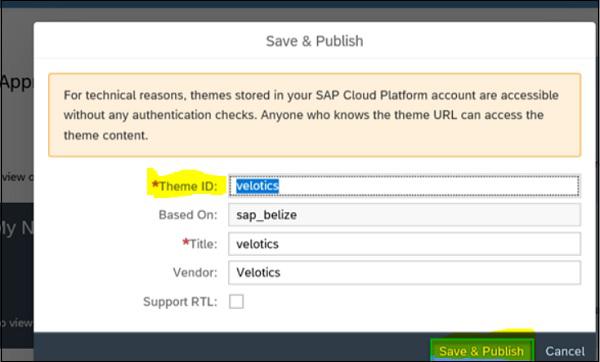Click the Support RTL label text
Image resolution: width=600 pixels, height=362 pixels.
click(x=180, y=302)
